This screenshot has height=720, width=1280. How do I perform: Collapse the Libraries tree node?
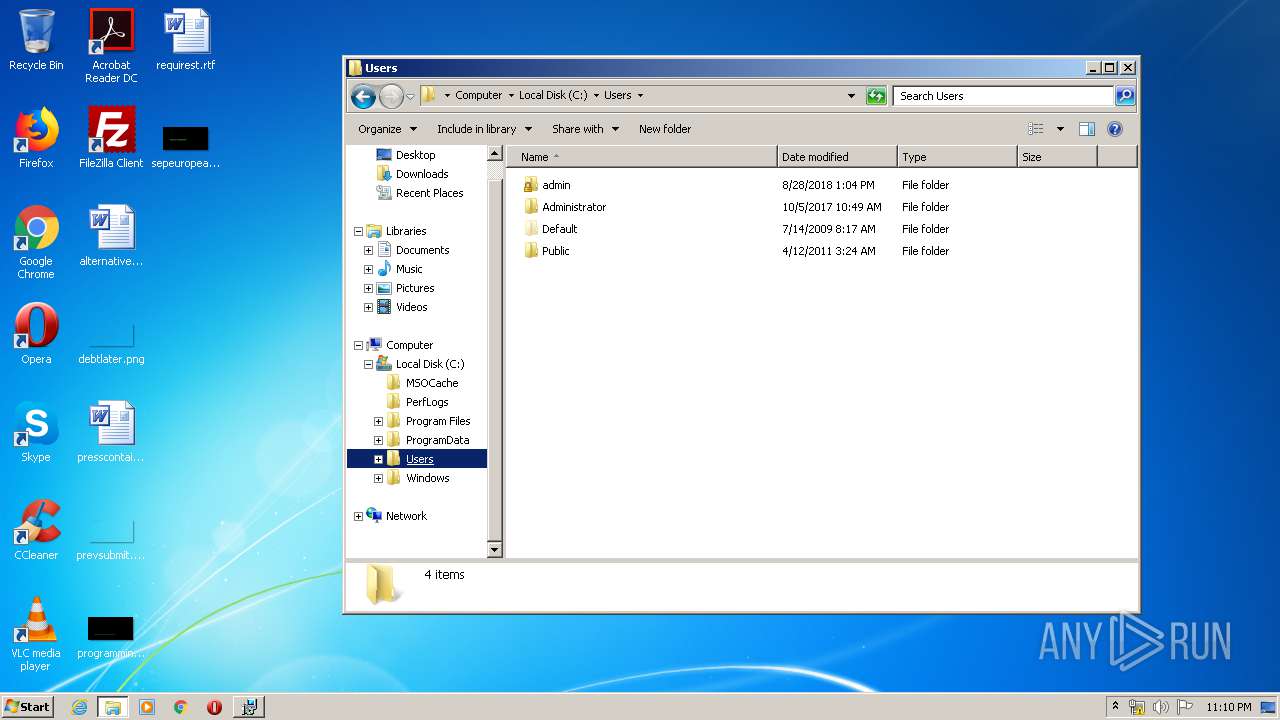(358, 231)
